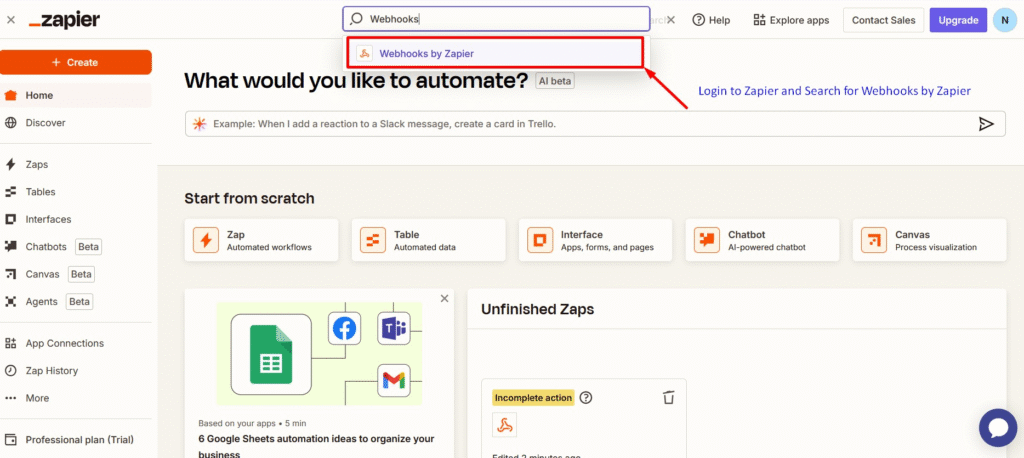Open 6 Google Sheets automation ideas link

[316, 447]
